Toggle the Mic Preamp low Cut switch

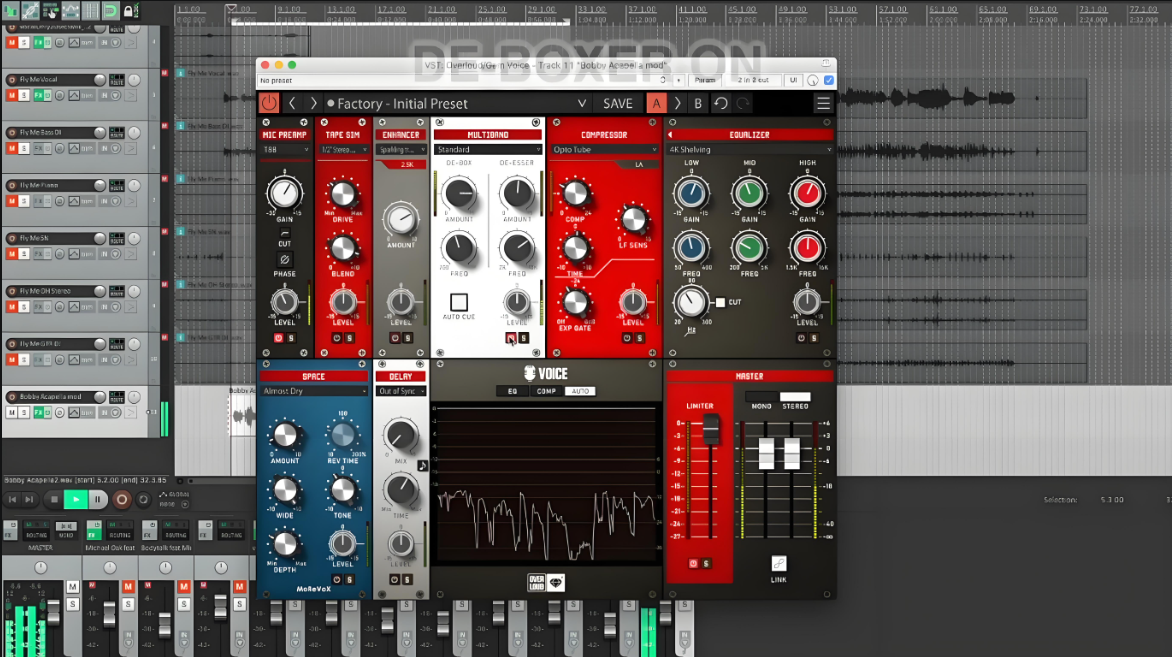coord(285,234)
